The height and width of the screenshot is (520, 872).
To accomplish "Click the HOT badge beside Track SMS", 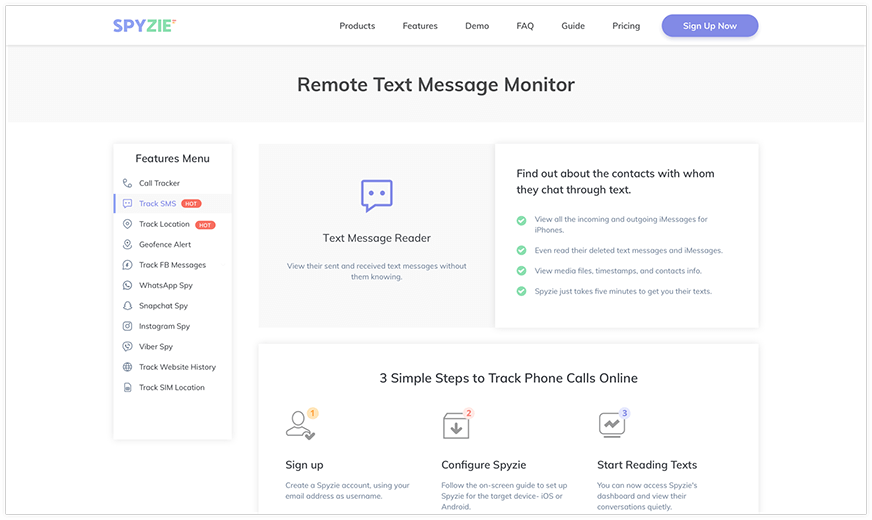I will [x=191, y=204].
